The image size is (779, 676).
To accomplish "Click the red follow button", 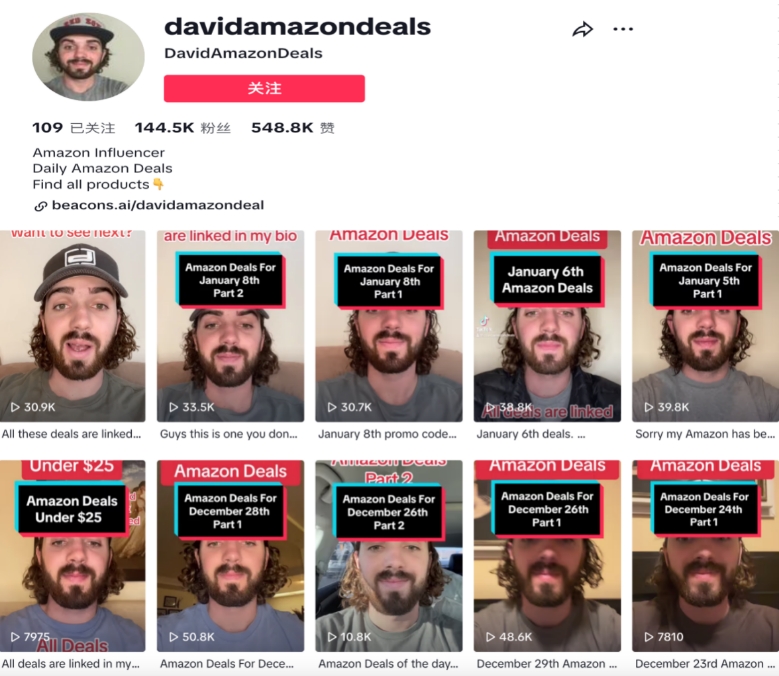I will [x=264, y=88].
